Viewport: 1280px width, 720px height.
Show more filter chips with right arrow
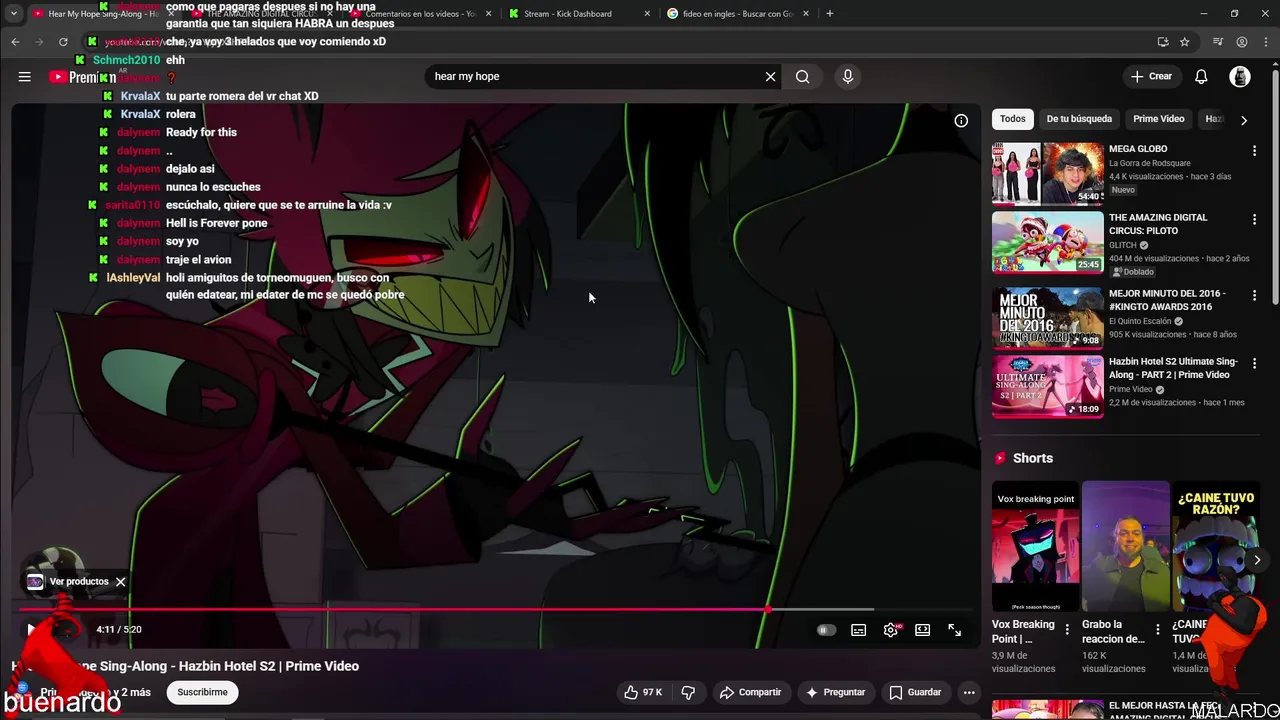pyautogui.click(x=1244, y=120)
